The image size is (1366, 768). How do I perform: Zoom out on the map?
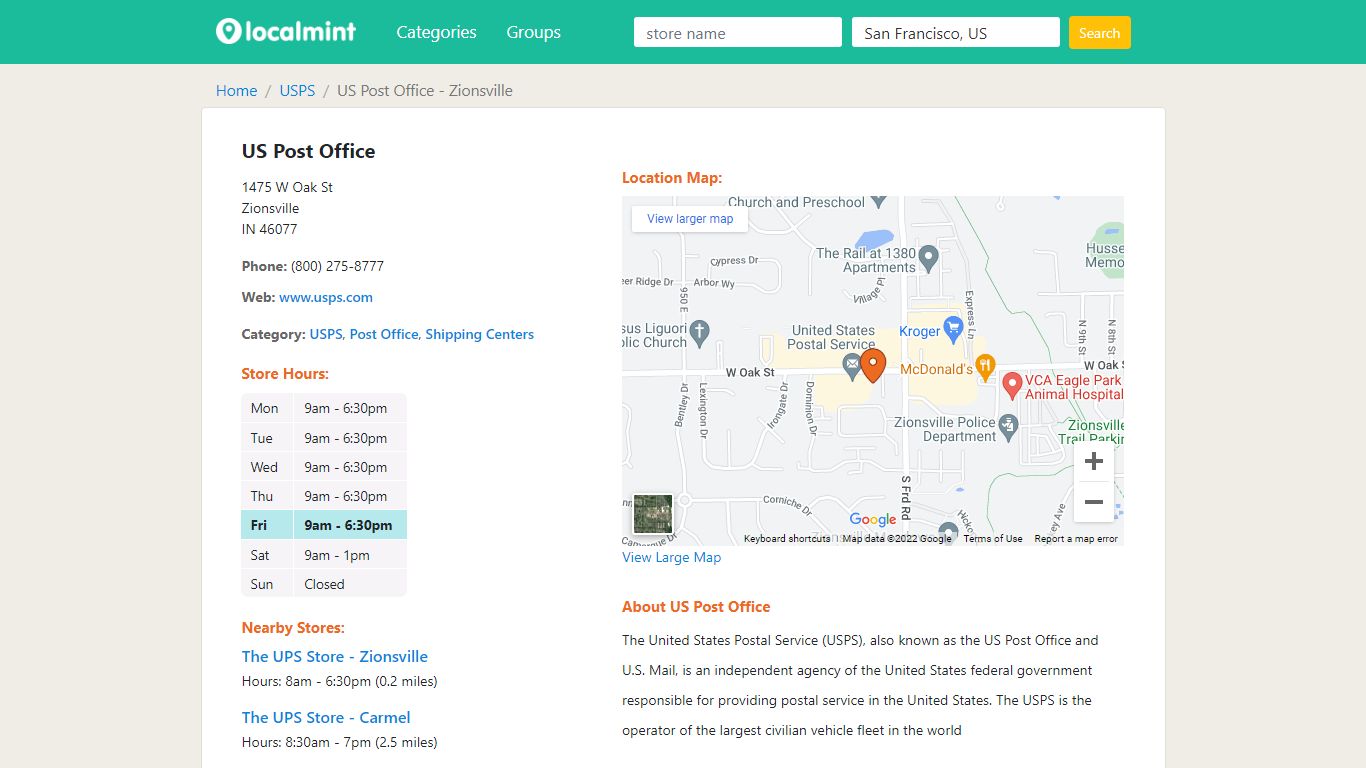1094,502
